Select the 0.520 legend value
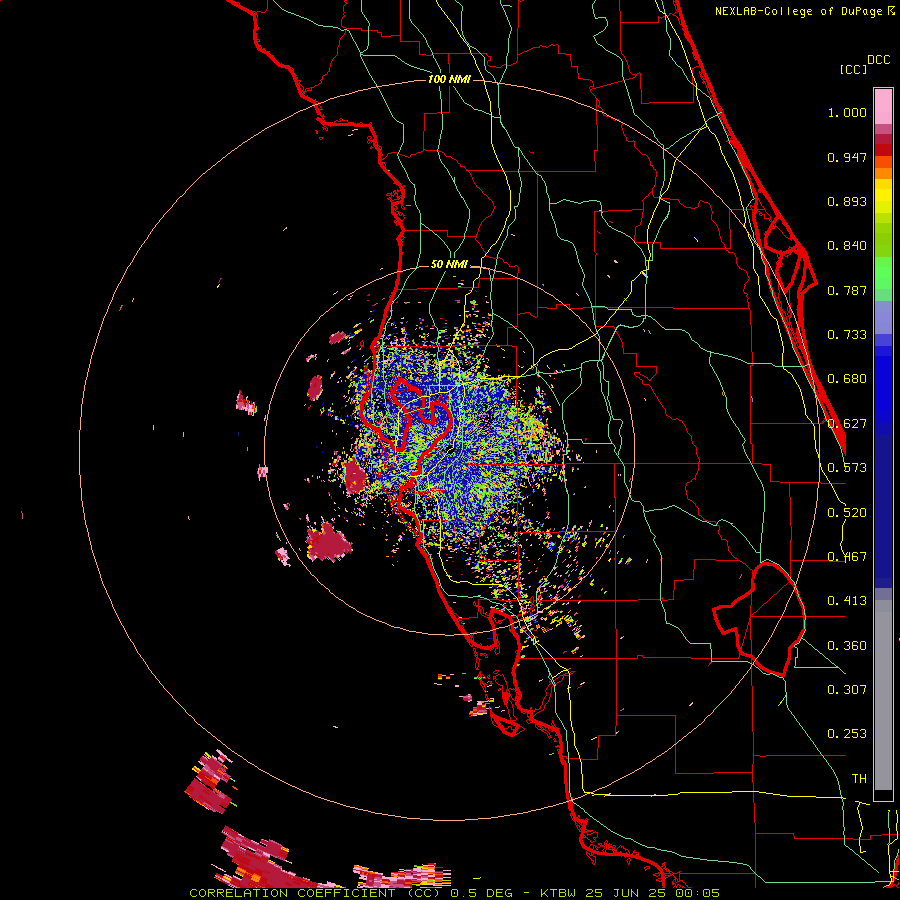Image resolution: width=900 pixels, height=900 pixels. coord(847,513)
